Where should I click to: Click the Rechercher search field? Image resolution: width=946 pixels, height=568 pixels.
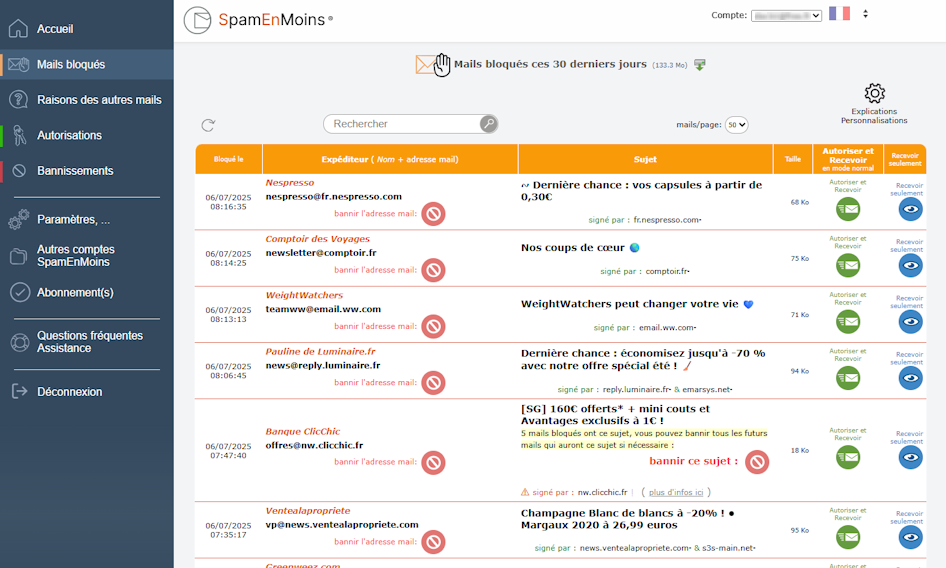tap(403, 124)
